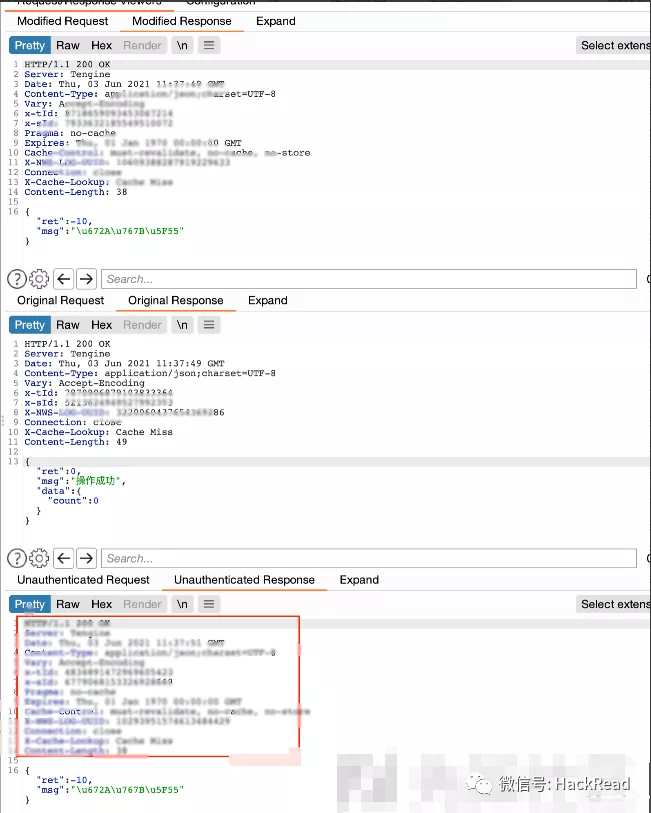Switch to Hex view in Unauthenticated Response pane
Screen dimensions: 651x813
102,605
